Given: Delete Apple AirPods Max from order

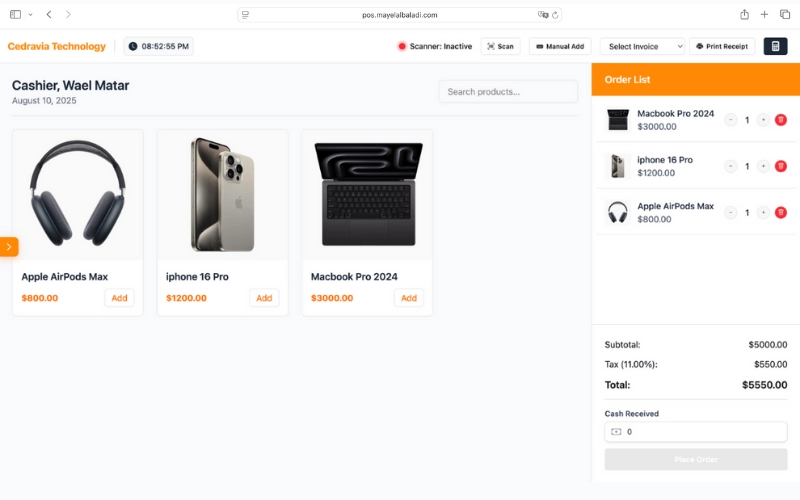Looking at the screenshot, I should tap(781, 212).
